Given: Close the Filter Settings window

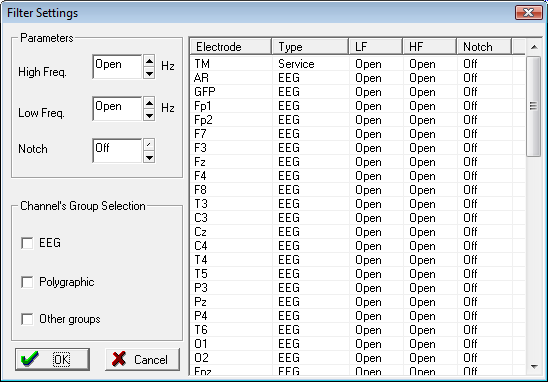Looking at the screenshot, I should [528, 13].
